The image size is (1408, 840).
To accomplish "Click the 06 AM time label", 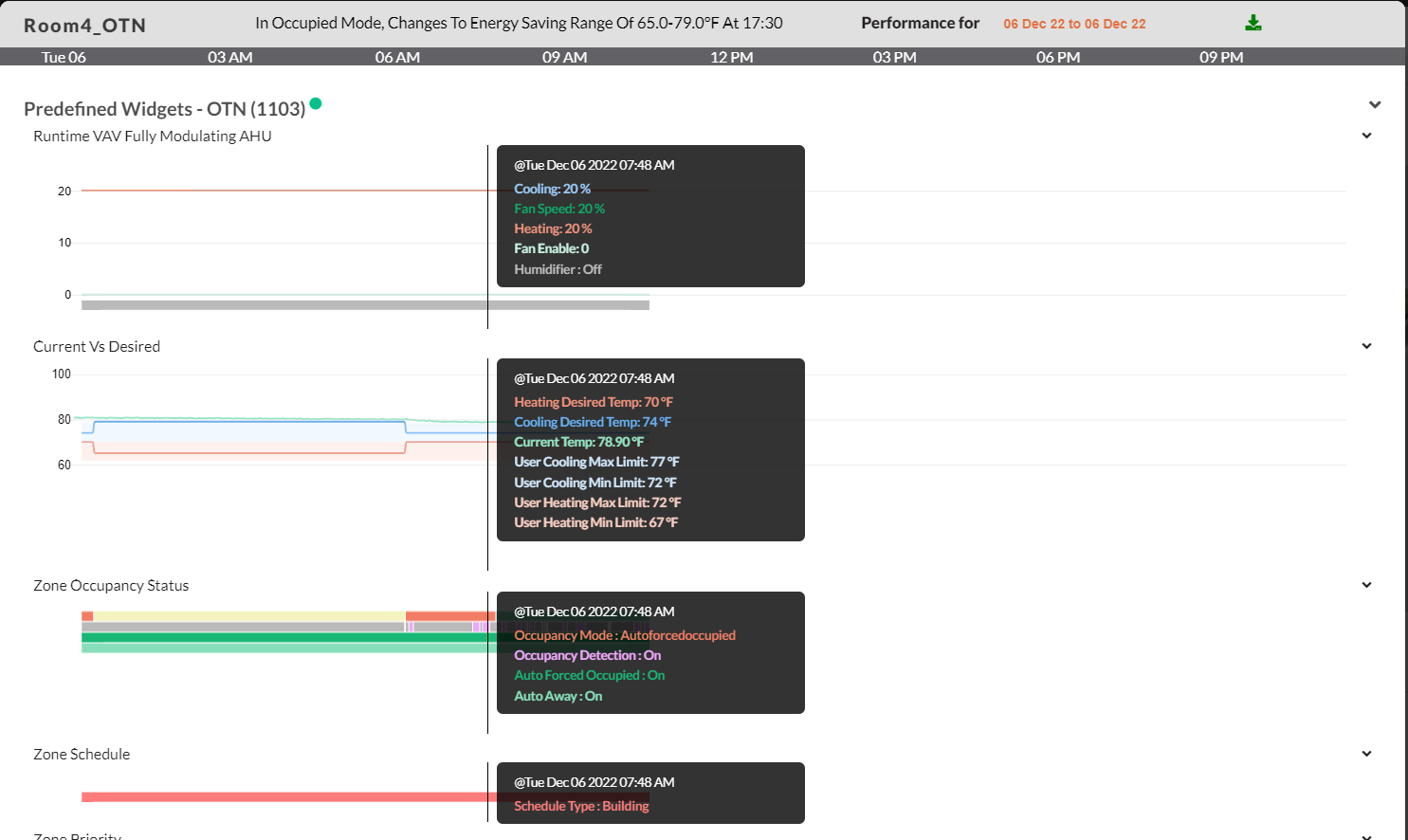I will 397,57.
